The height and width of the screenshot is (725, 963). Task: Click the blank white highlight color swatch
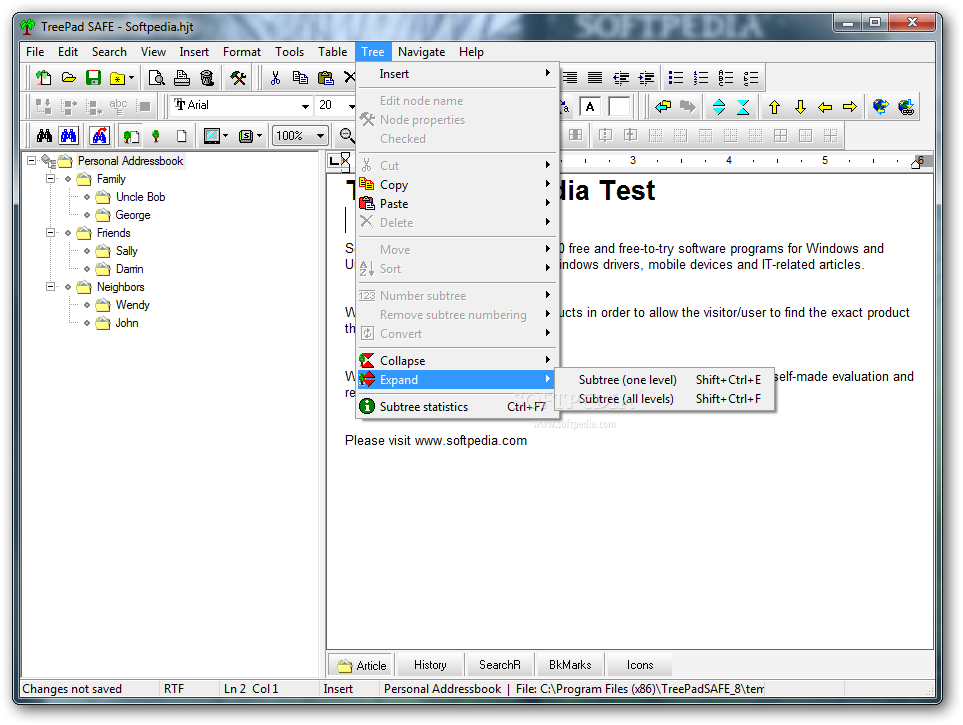[619, 107]
